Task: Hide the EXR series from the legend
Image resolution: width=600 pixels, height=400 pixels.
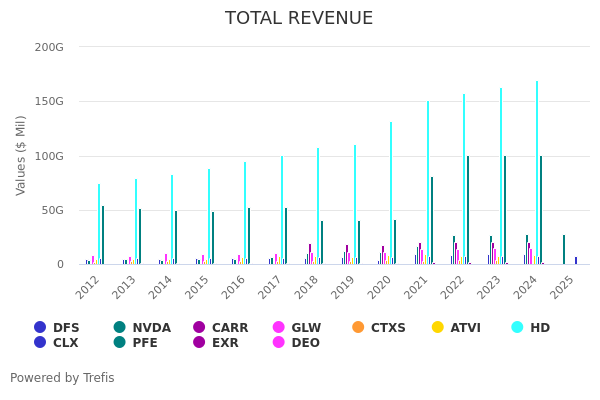Action: point(217,343)
